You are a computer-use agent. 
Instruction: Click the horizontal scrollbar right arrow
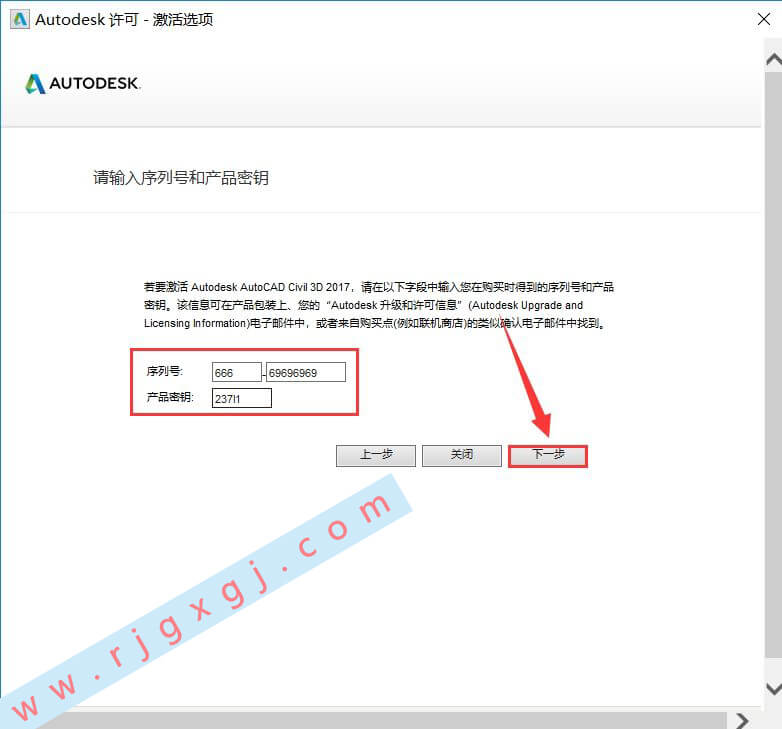click(x=743, y=721)
